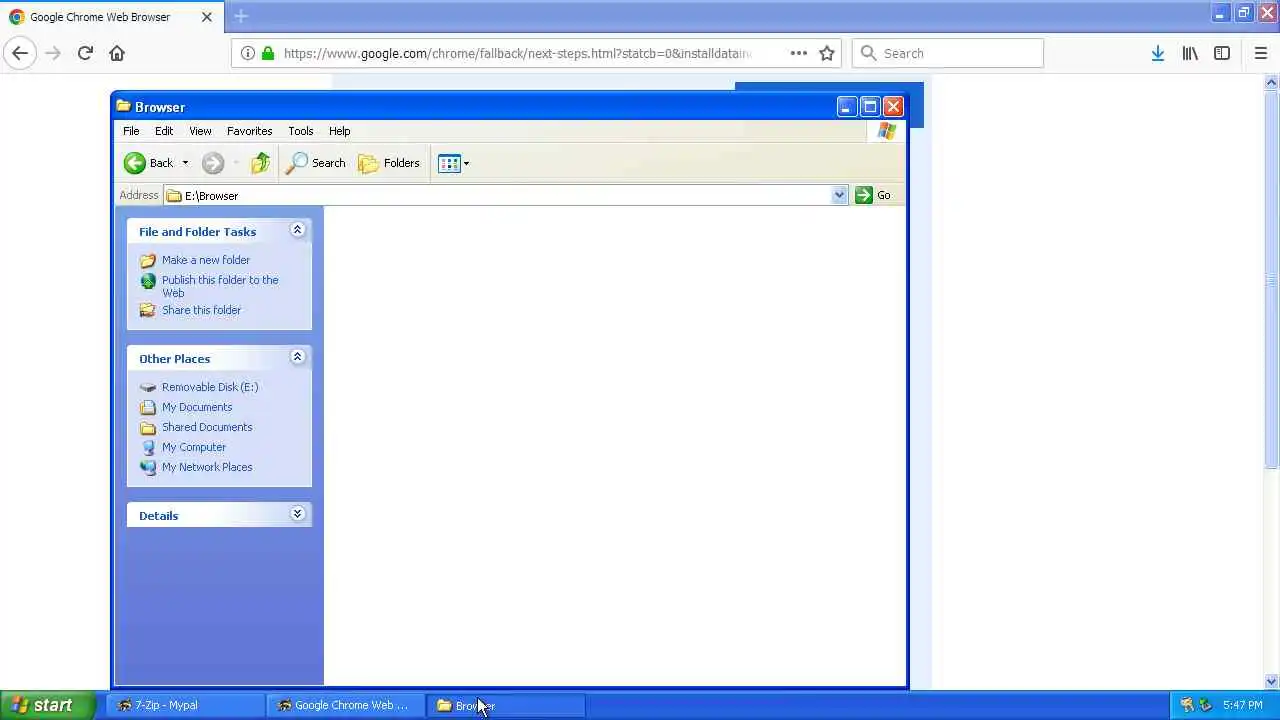Bookmark this page with the star
The width and height of the screenshot is (1280, 720).
point(827,53)
